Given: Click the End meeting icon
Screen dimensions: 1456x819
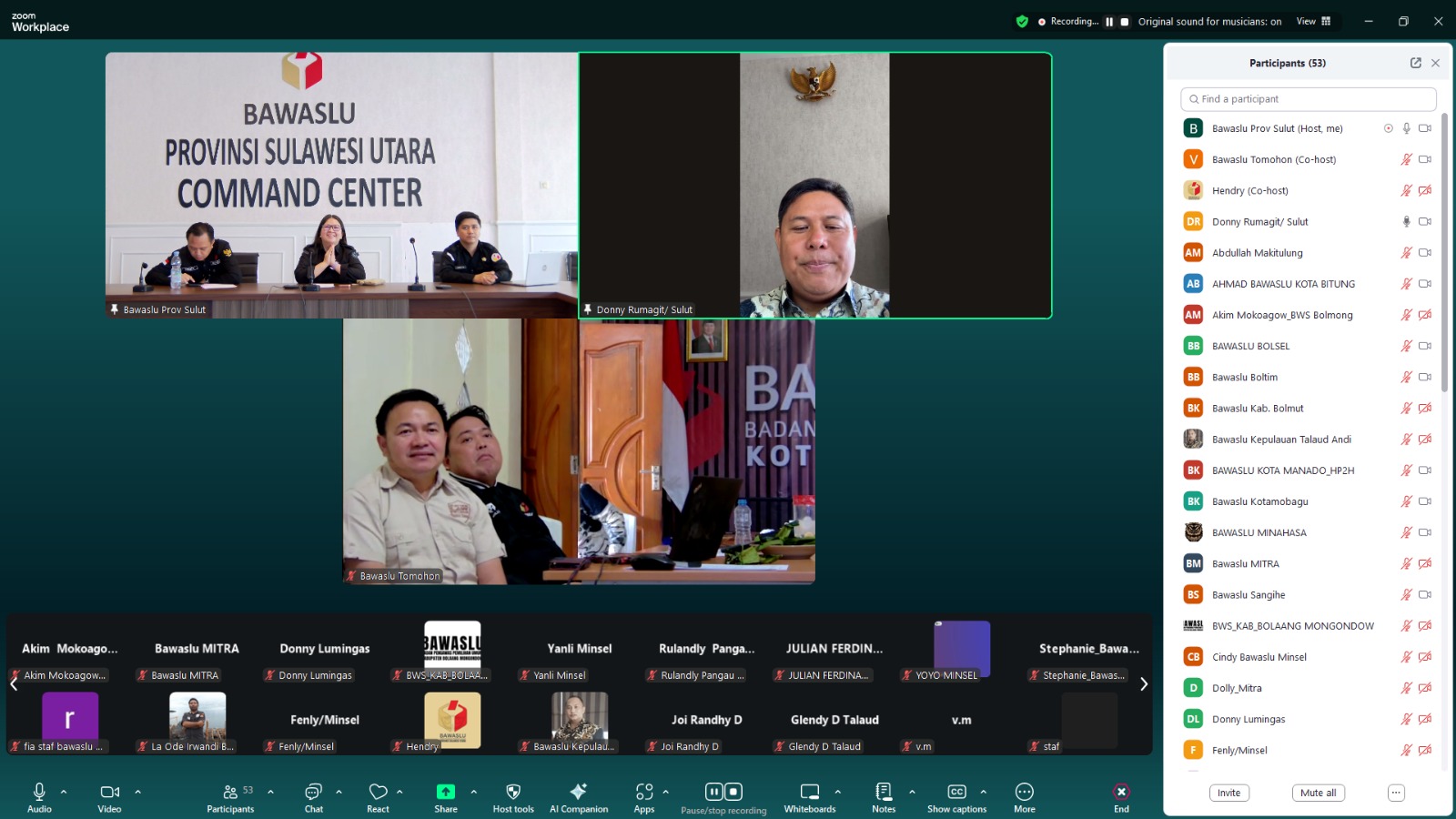Looking at the screenshot, I should (x=1121, y=792).
